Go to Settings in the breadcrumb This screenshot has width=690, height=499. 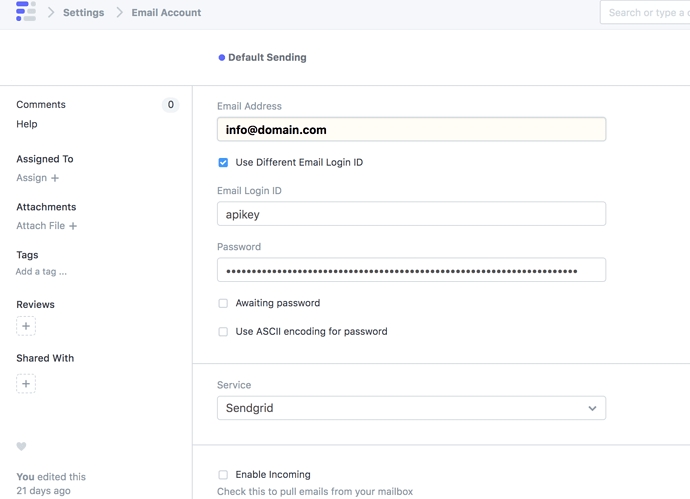83,13
